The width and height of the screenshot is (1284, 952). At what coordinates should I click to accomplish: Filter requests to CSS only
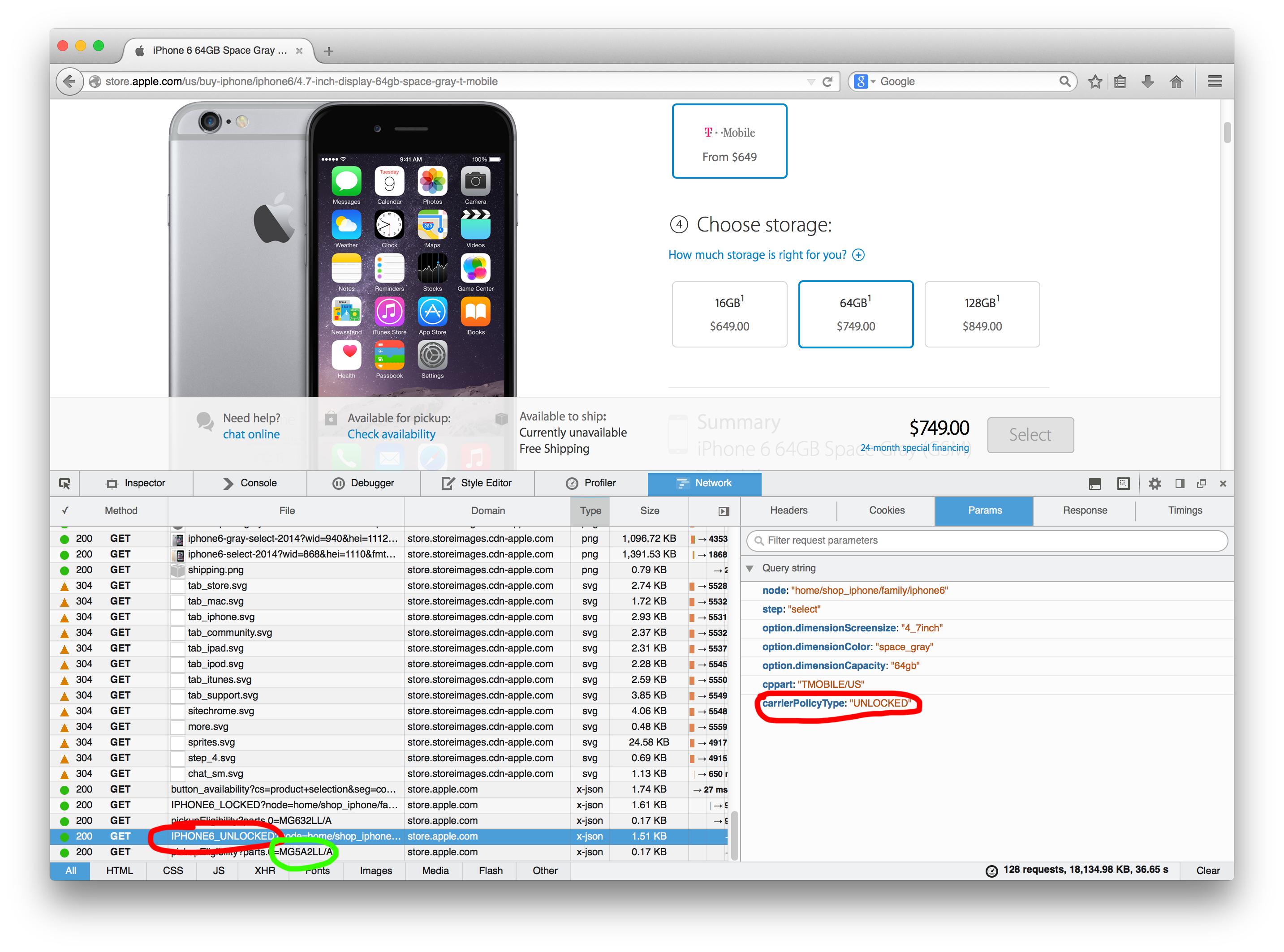(172, 871)
